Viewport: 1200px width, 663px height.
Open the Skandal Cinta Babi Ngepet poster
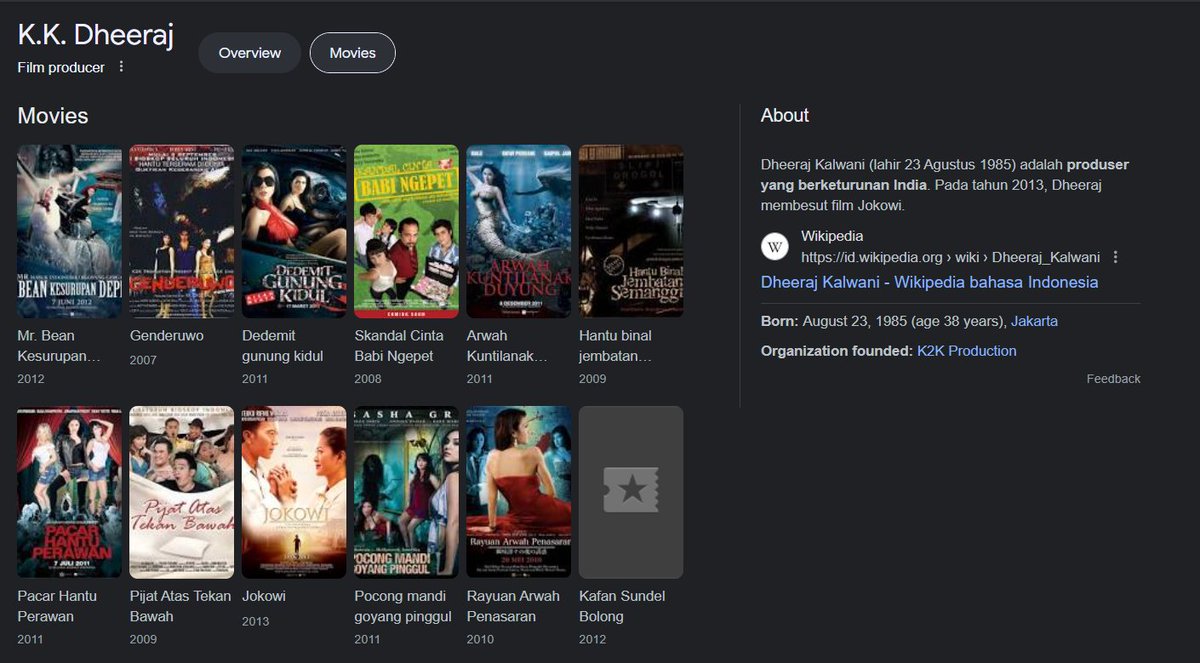(407, 231)
